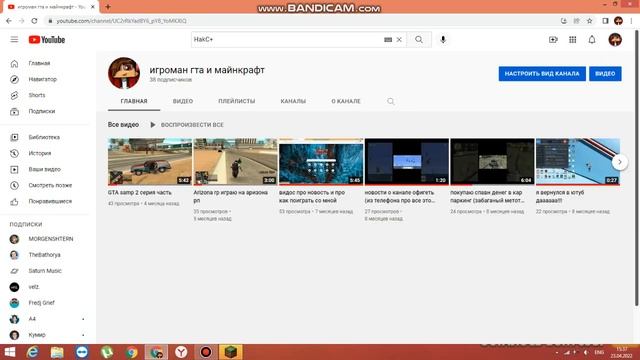Click the channel title игроман гта и майнкрафт
Screen dimensions: 640x360
coord(207,70)
